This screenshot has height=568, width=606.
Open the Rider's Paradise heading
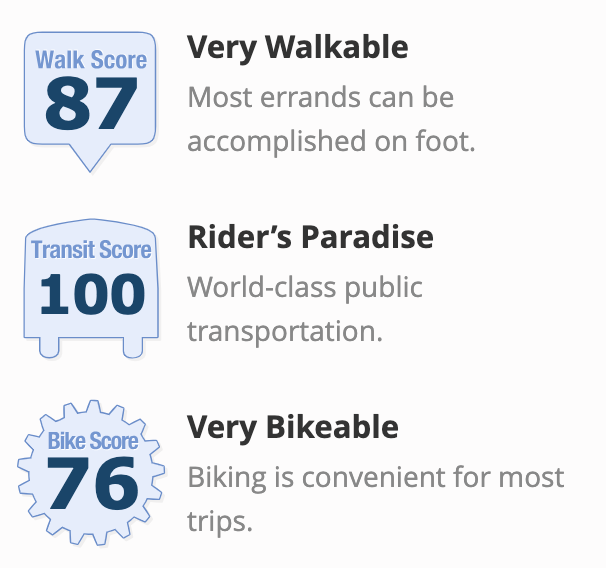(x=310, y=236)
